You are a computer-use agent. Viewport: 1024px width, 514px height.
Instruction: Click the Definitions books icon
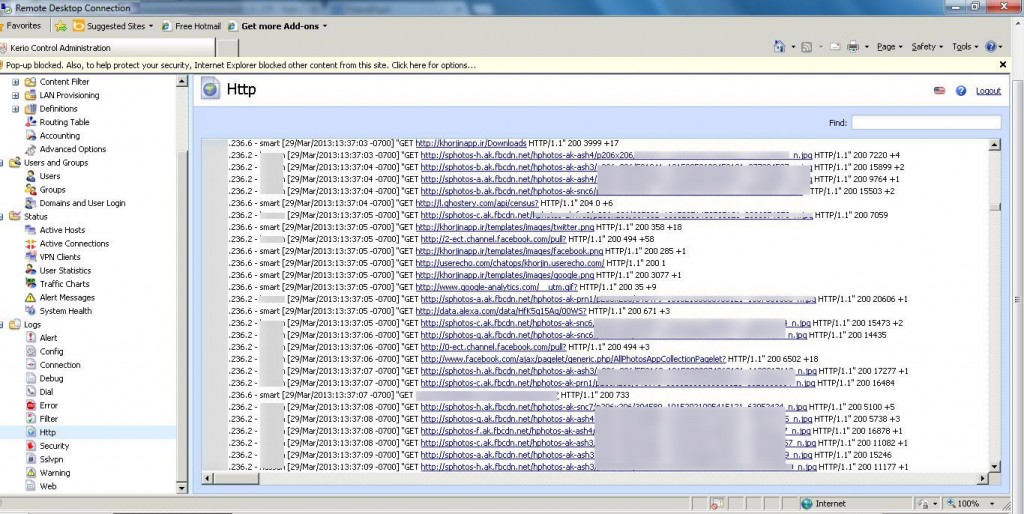coord(30,109)
